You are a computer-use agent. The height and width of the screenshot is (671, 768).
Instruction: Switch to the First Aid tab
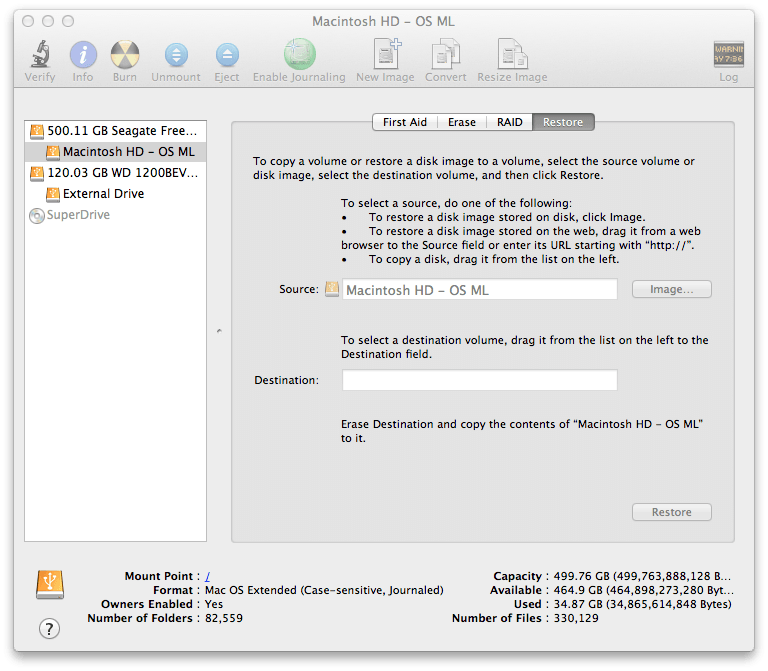pyautogui.click(x=405, y=122)
